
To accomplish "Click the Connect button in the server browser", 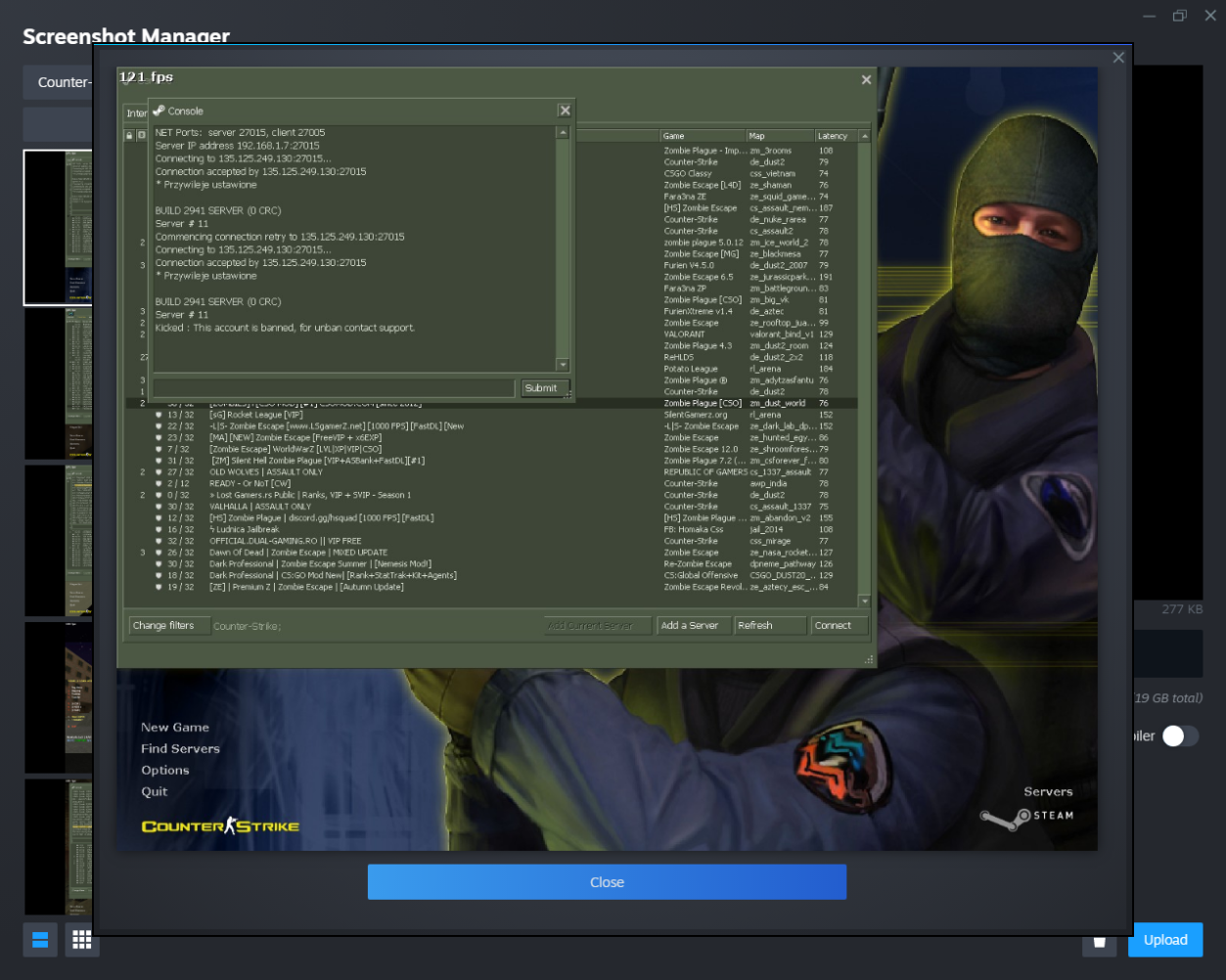I will [838, 625].
